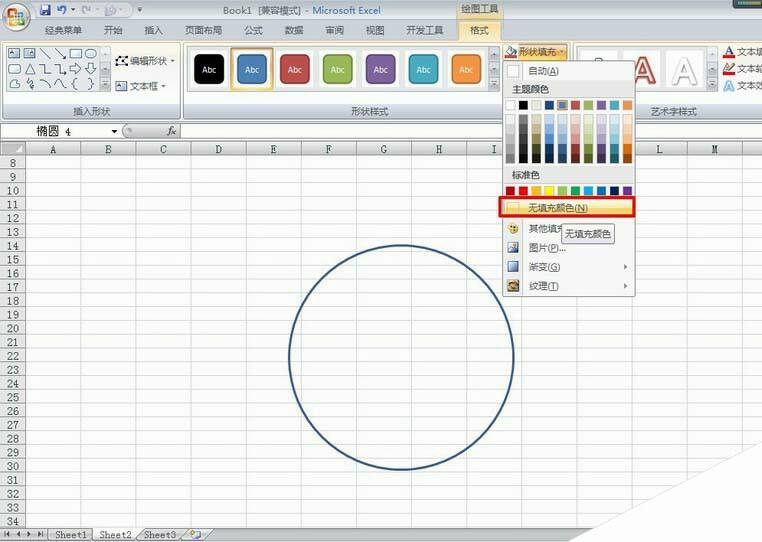
Task: Choose 图片(P)... from fill menu
Action: point(547,248)
